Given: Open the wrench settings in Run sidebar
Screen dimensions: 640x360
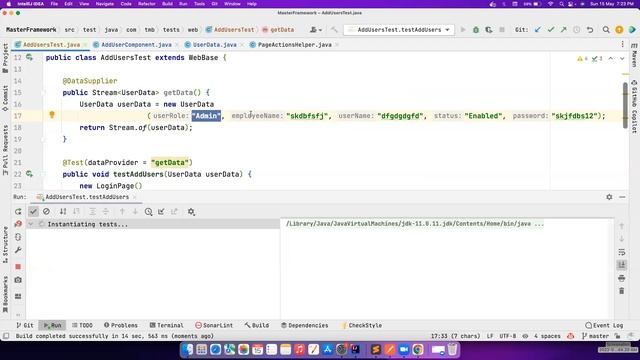Looking at the screenshot, I should coord(18,250).
